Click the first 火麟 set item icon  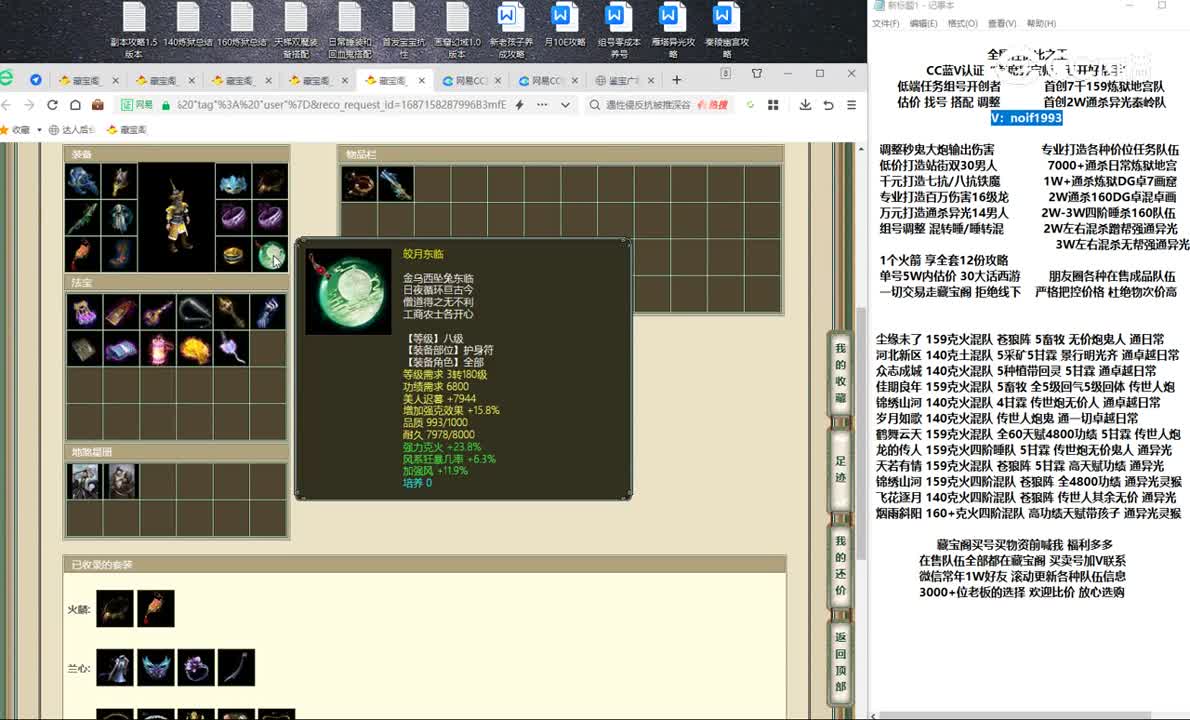[115, 608]
